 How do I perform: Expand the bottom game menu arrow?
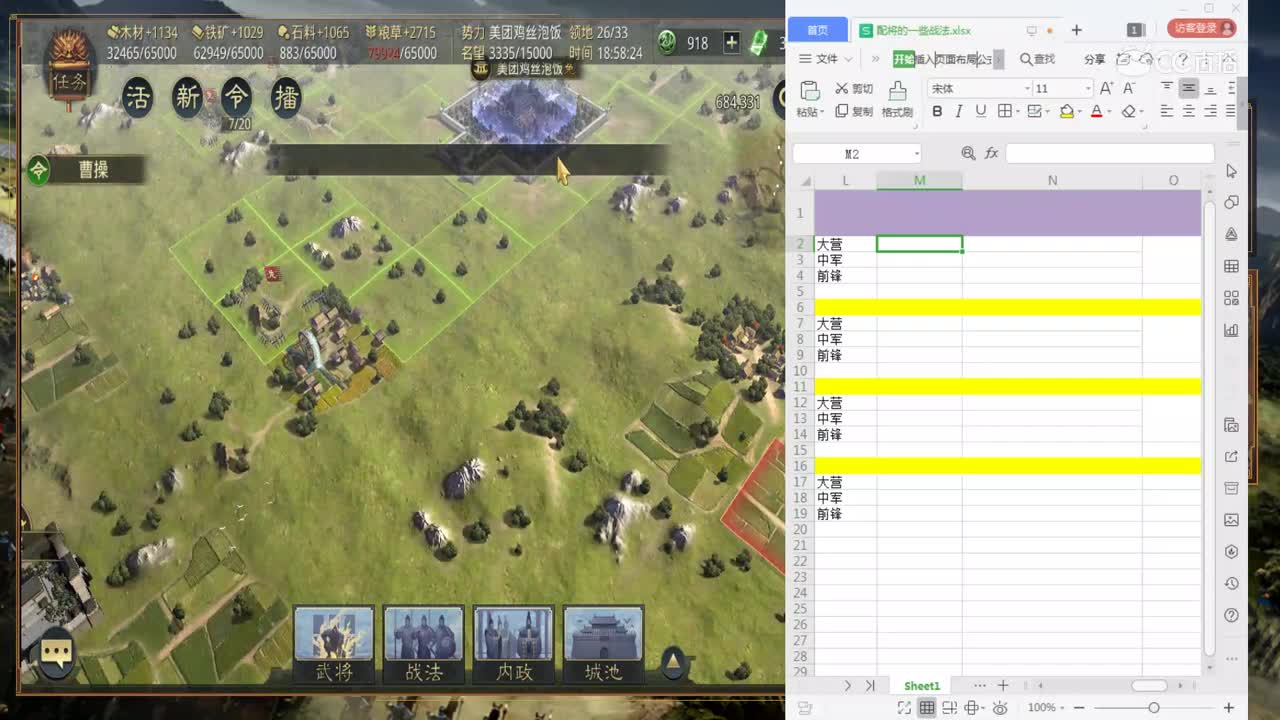click(x=674, y=661)
